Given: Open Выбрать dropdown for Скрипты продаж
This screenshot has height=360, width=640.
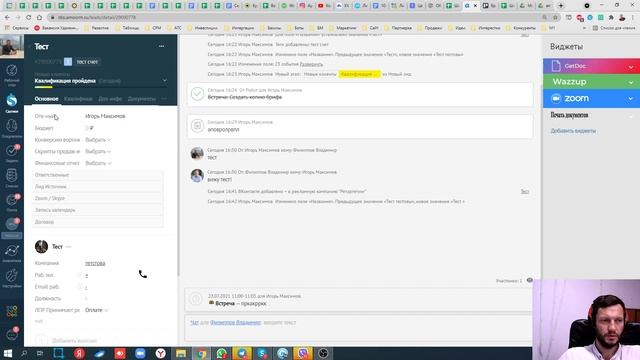Looking at the screenshot, I should [98, 151].
